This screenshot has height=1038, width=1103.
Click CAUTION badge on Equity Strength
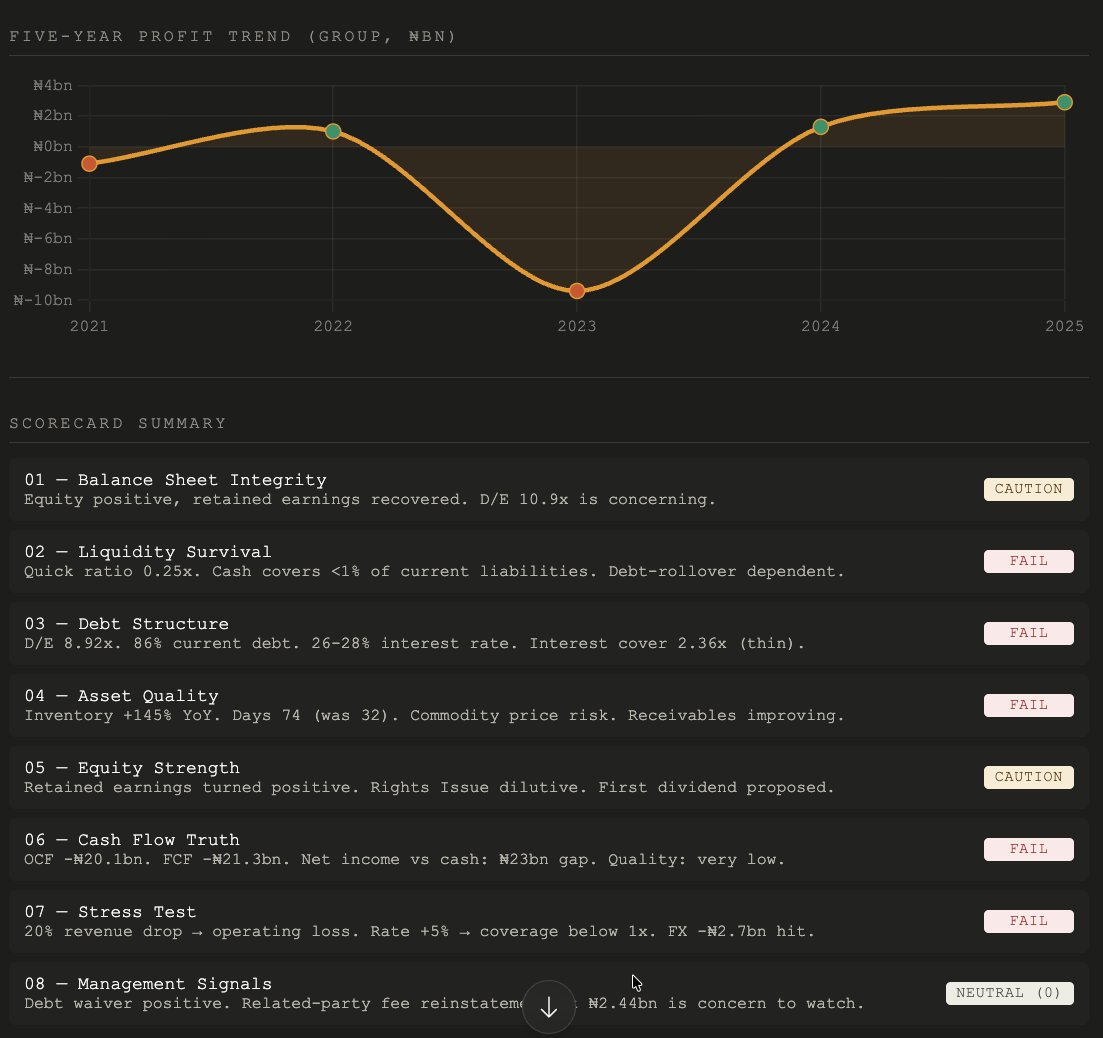[1028, 777]
